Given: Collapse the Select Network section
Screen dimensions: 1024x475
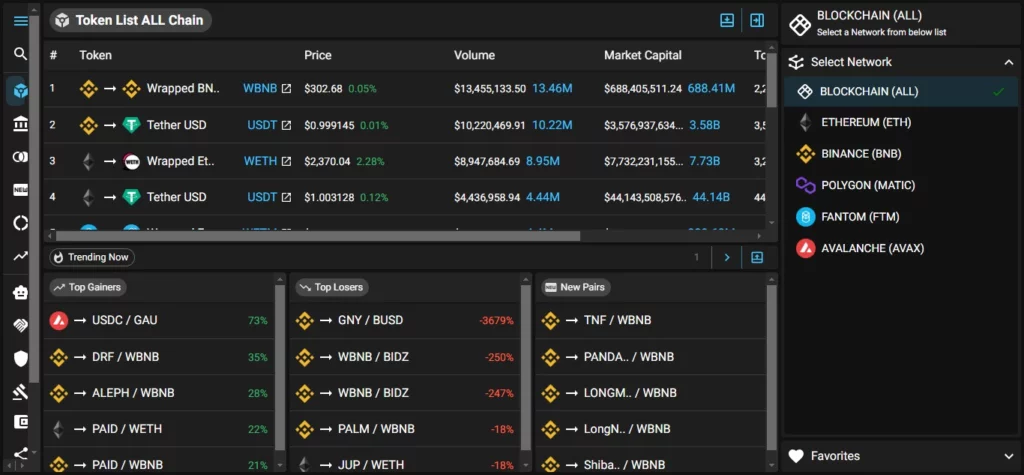Looking at the screenshot, I should (x=1008, y=62).
